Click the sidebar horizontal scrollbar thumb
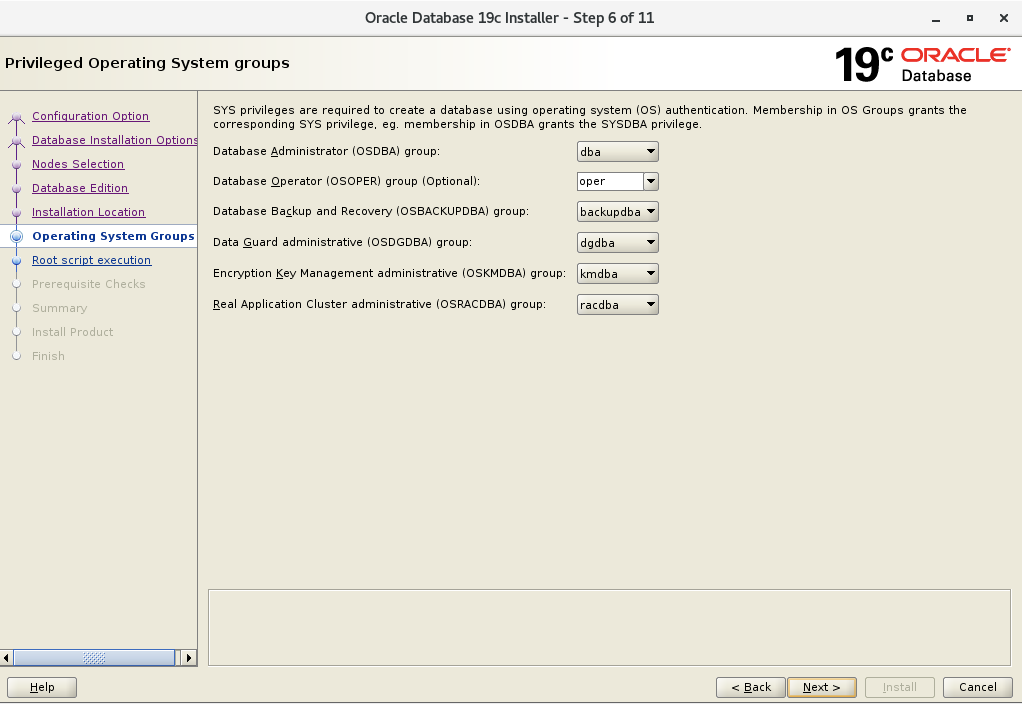 point(95,658)
